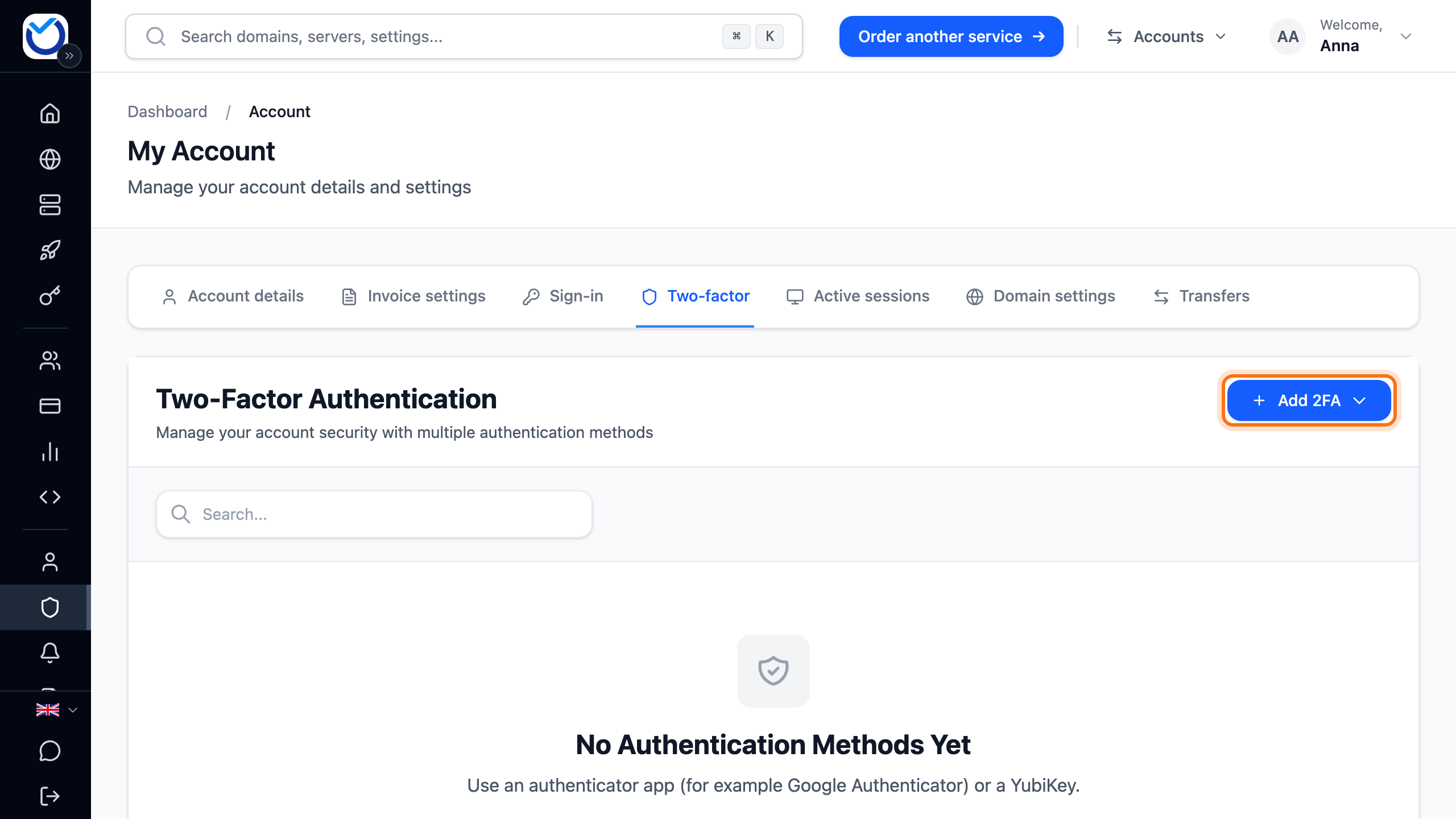This screenshot has height=819, width=1456.
Task: Go to Dashboard breadcrumb link
Action: coord(167,111)
